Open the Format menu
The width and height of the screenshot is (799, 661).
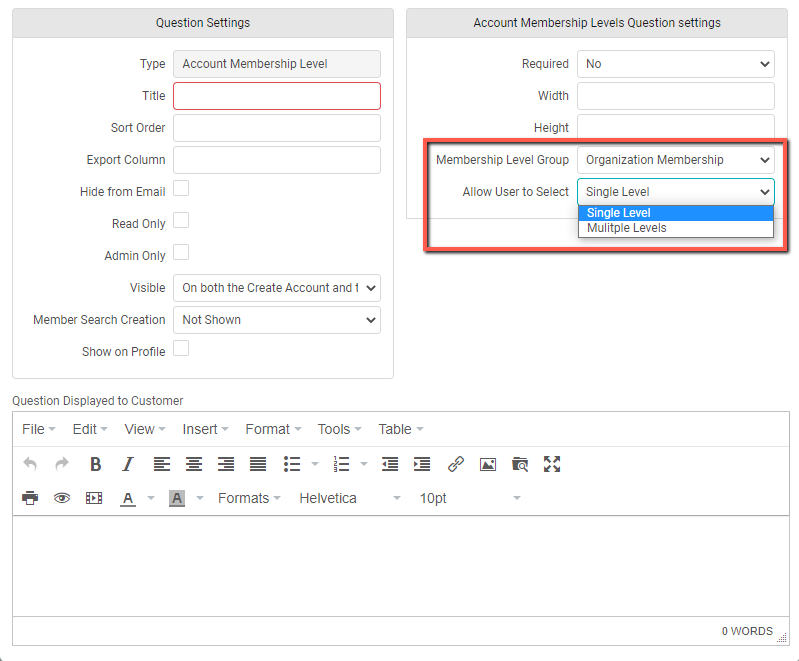(x=273, y=429)
